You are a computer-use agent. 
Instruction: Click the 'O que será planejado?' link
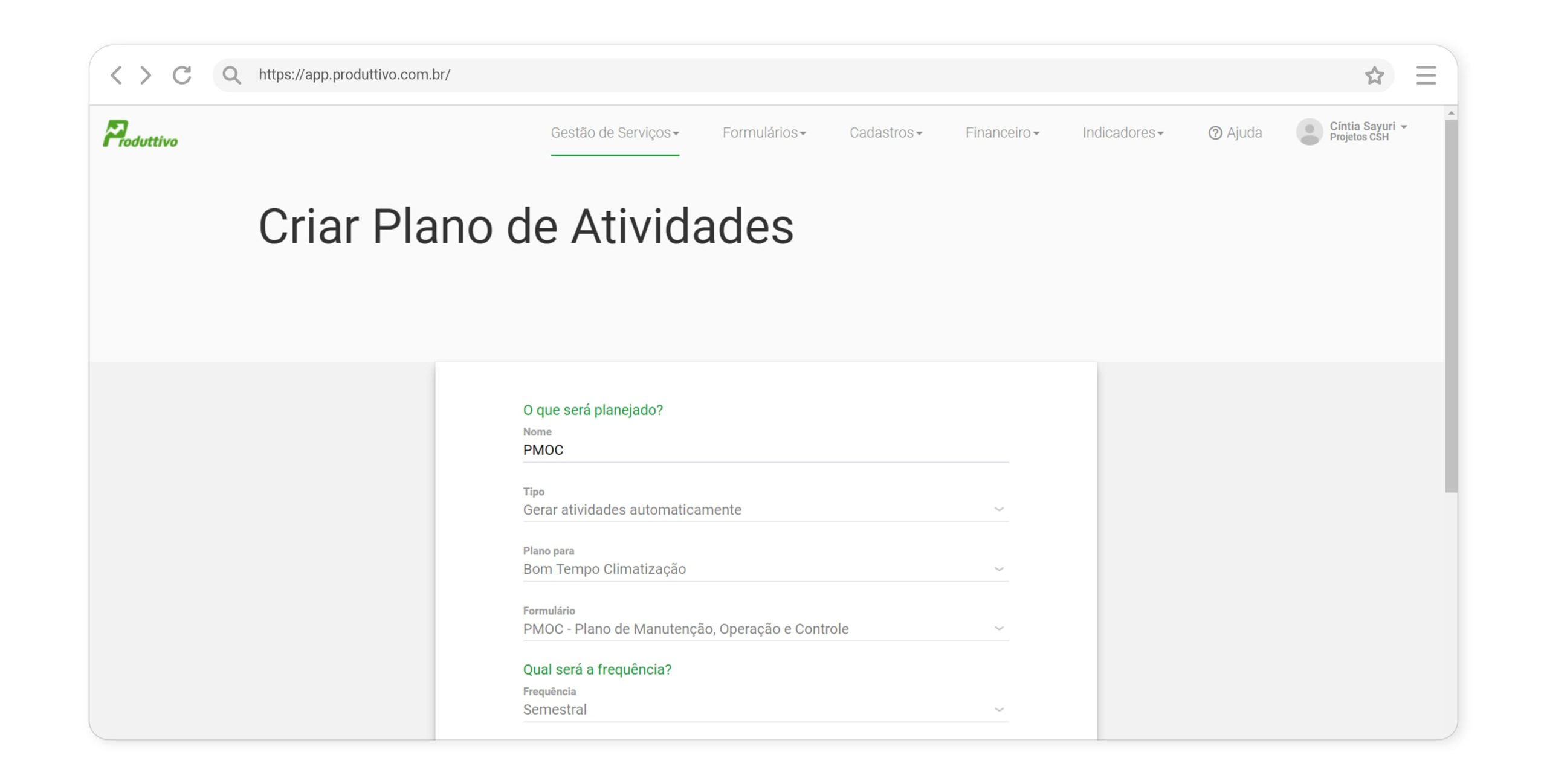(593, 410)
